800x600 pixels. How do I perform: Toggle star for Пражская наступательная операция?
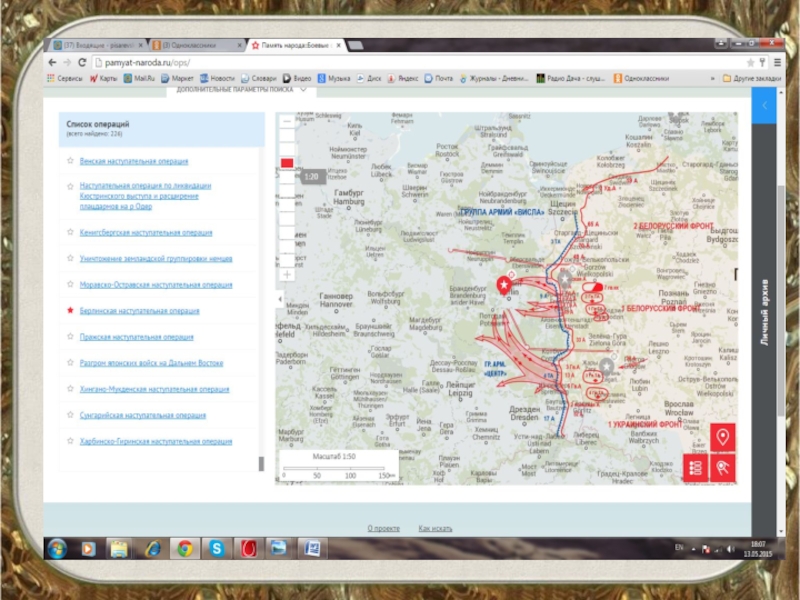coord(70,337)
